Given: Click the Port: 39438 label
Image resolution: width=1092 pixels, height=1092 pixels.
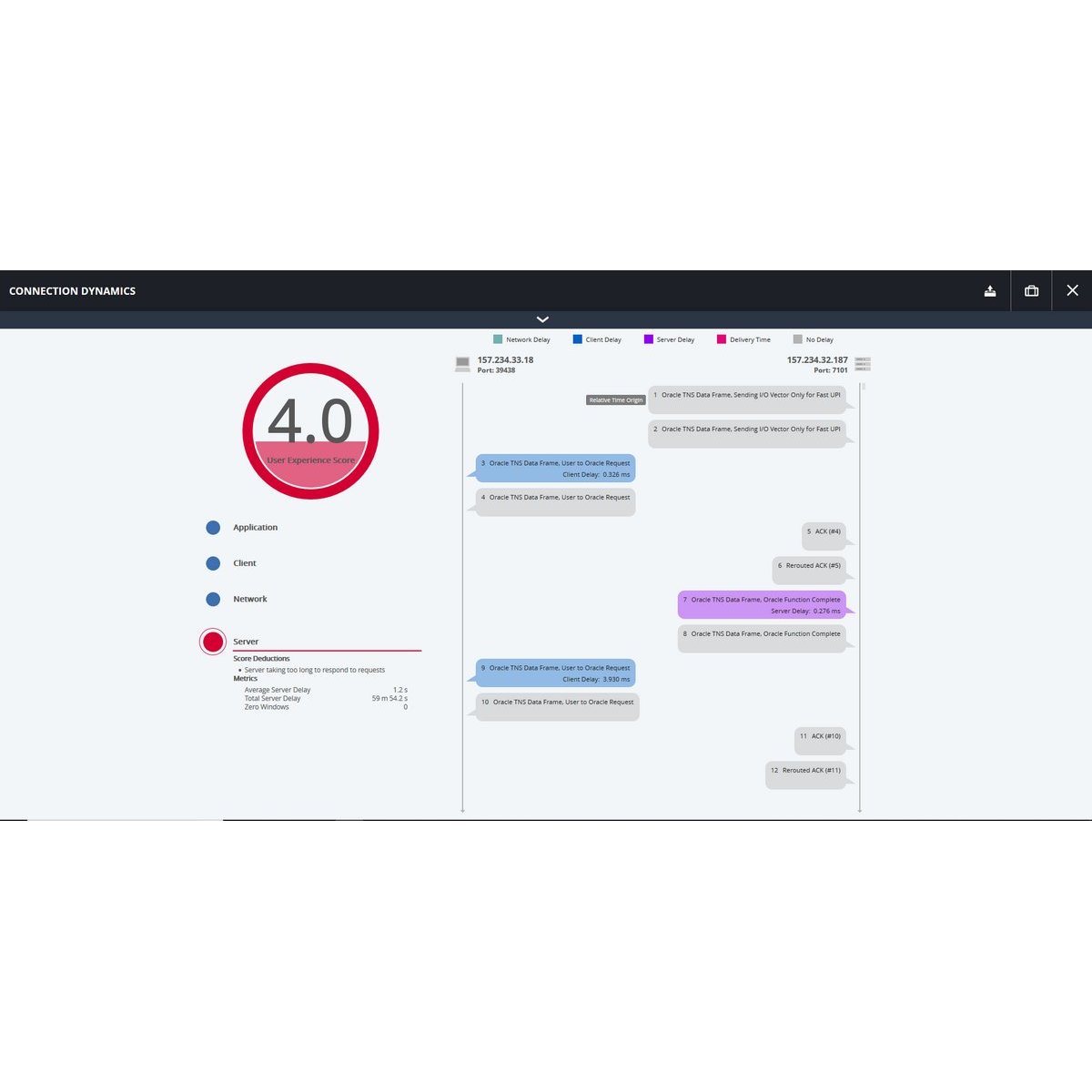Looking at the screenshot, I should (x=496, y=370).
